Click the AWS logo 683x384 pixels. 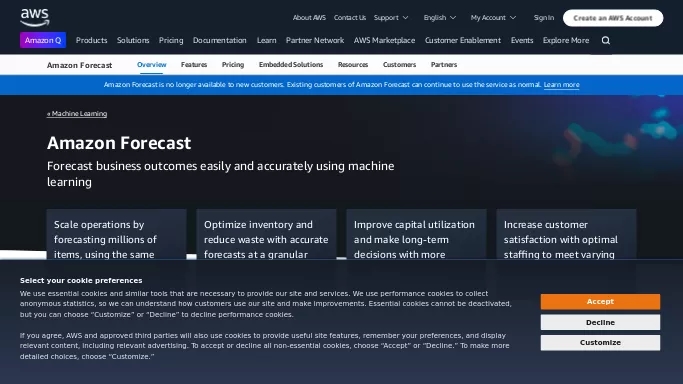pyautogui.click(x=35, y=17)
